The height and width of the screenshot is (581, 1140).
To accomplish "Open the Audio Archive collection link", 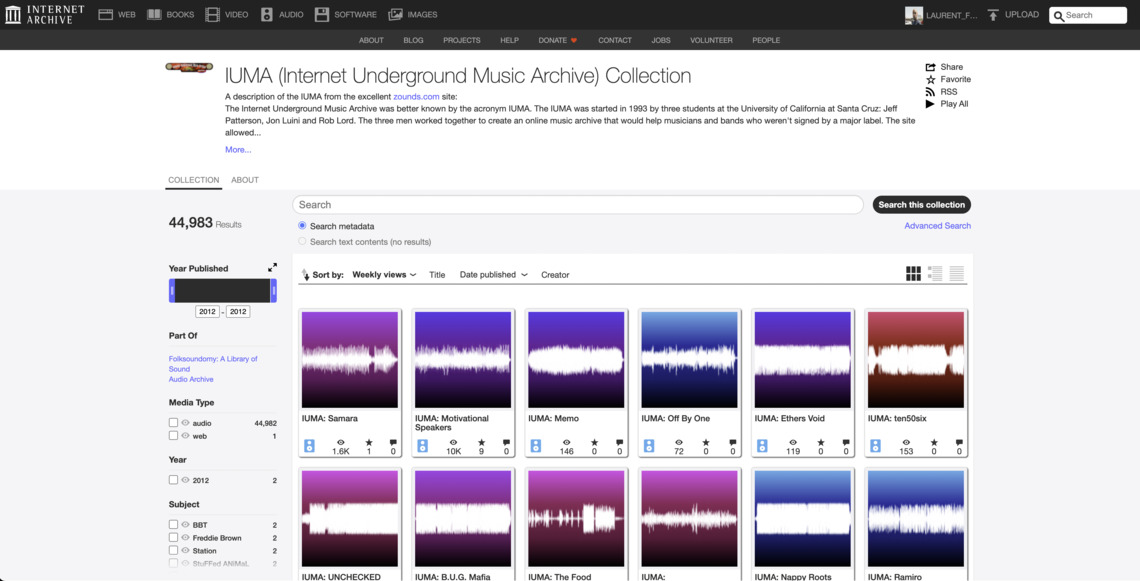I will (191, 380).
